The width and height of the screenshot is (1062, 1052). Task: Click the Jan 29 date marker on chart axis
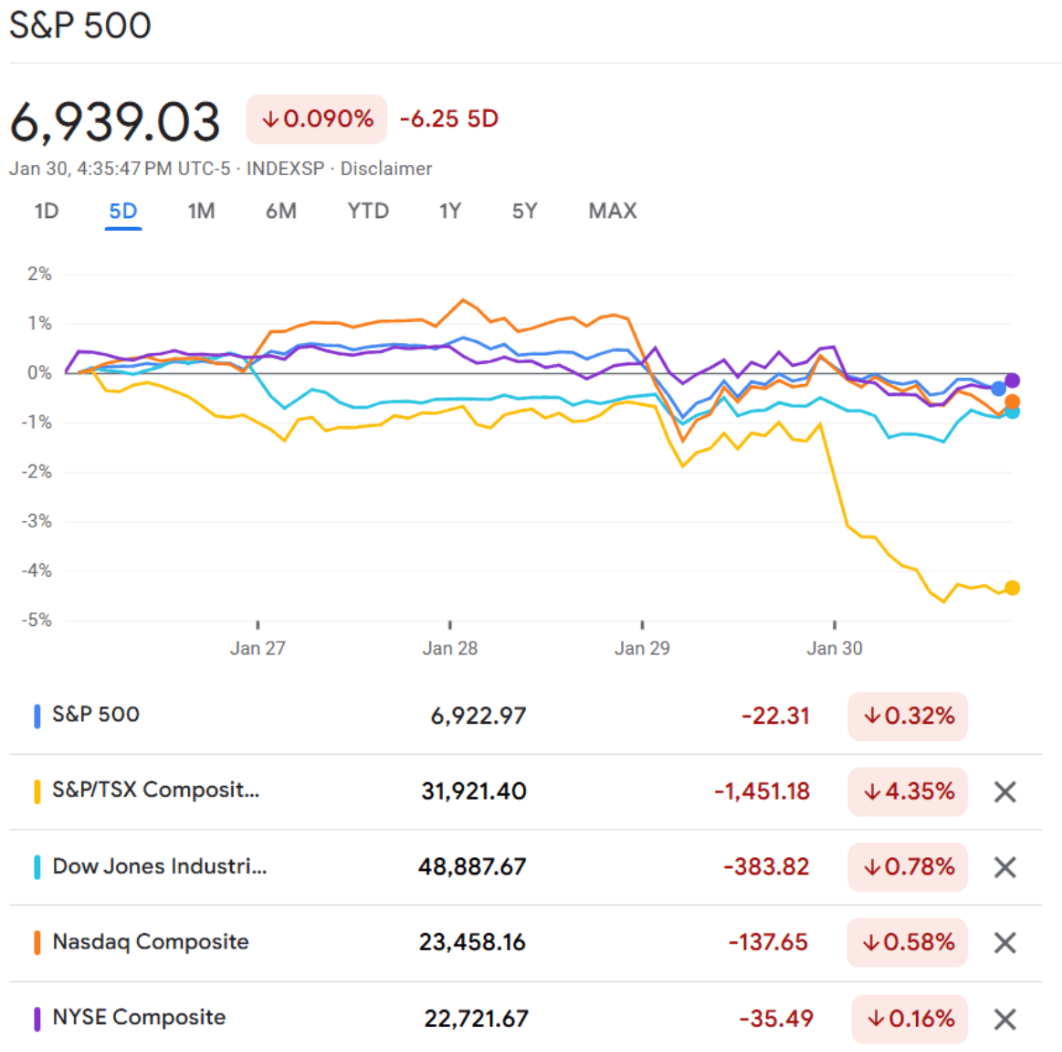643,648
